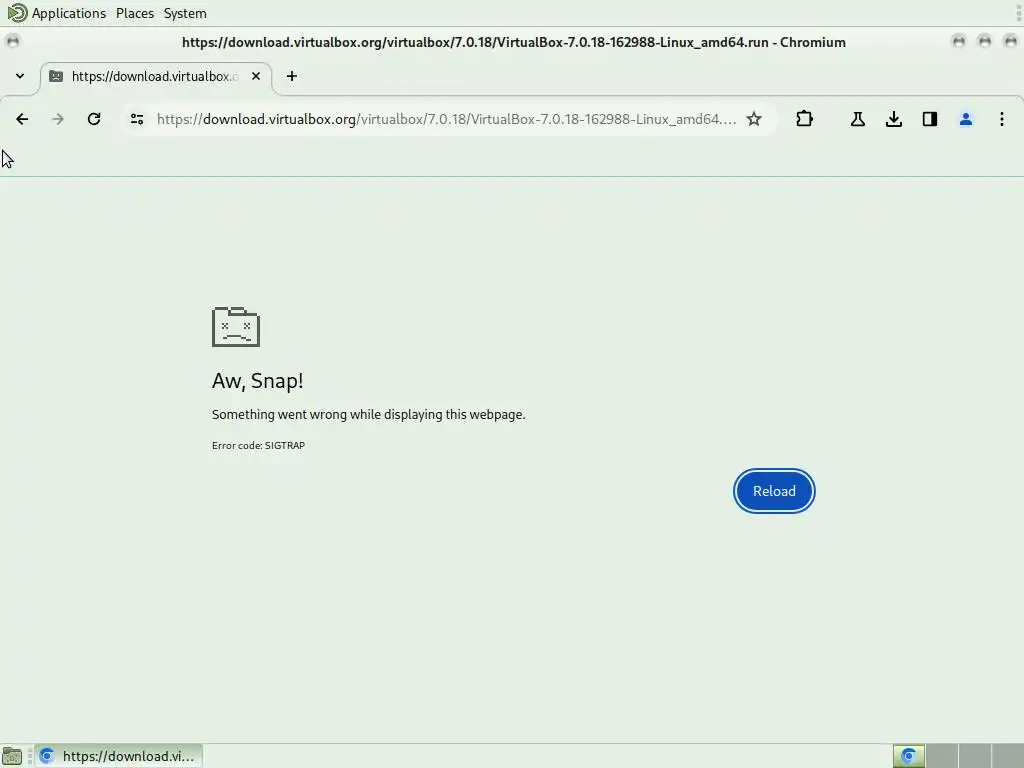Click the sad folder crash icon

pyautogui.click(x=236, y=327)
